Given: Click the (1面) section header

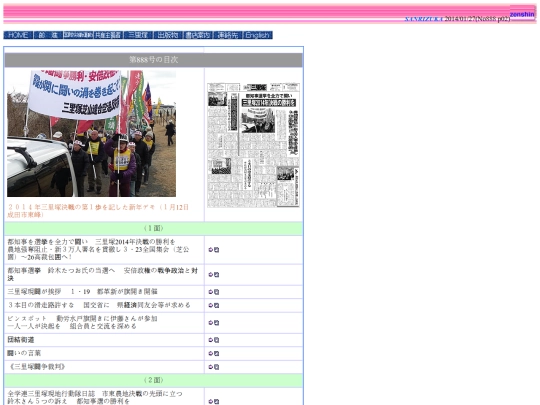Looking at the screenshot, I should pos(154,228).
